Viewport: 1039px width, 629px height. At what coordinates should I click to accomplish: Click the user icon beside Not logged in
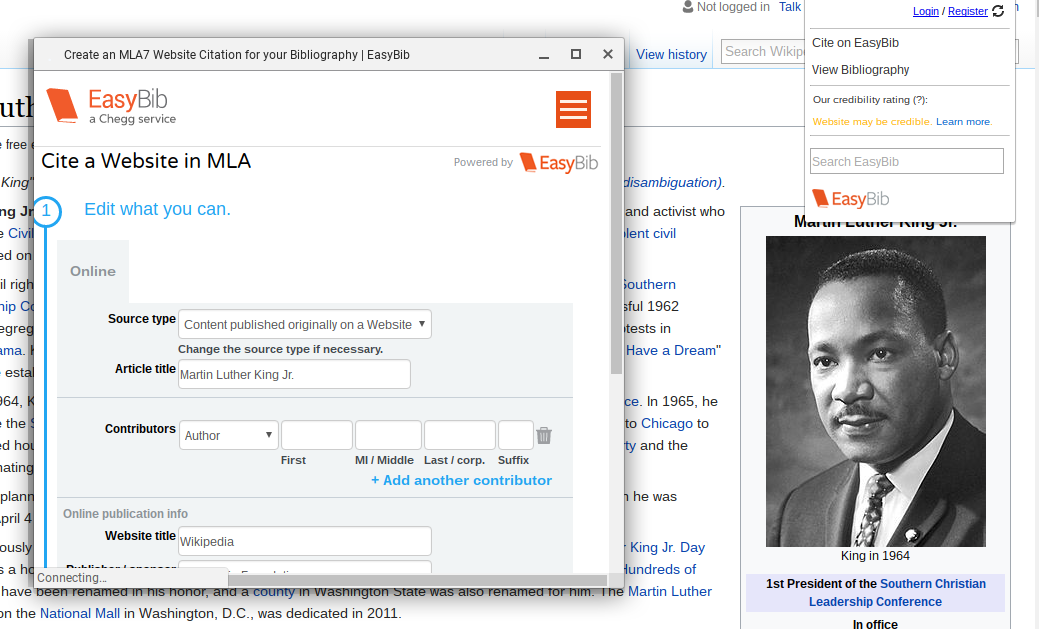(688, 7)
